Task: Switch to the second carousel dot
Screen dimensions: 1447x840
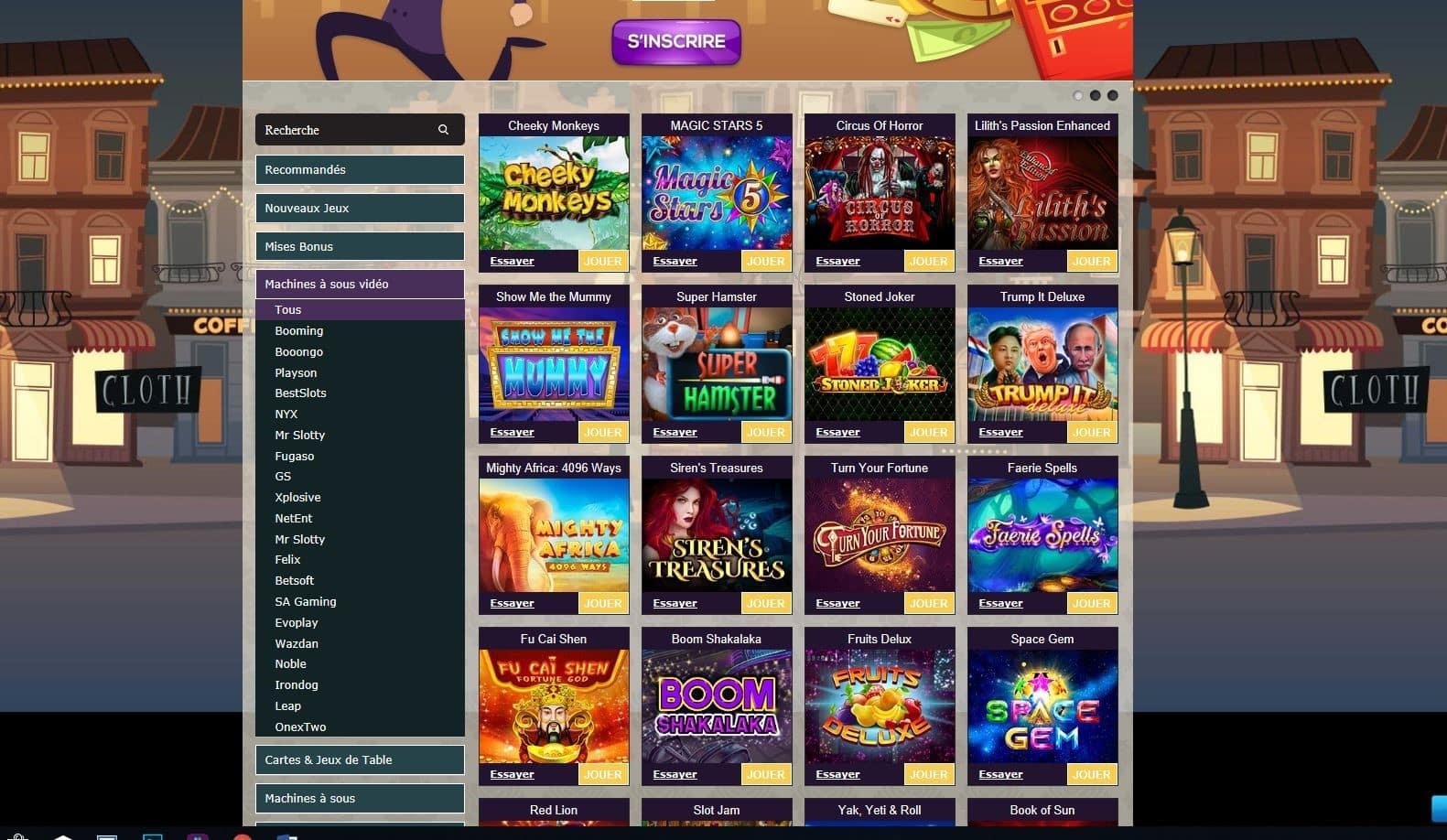Action: (1095, 95)
